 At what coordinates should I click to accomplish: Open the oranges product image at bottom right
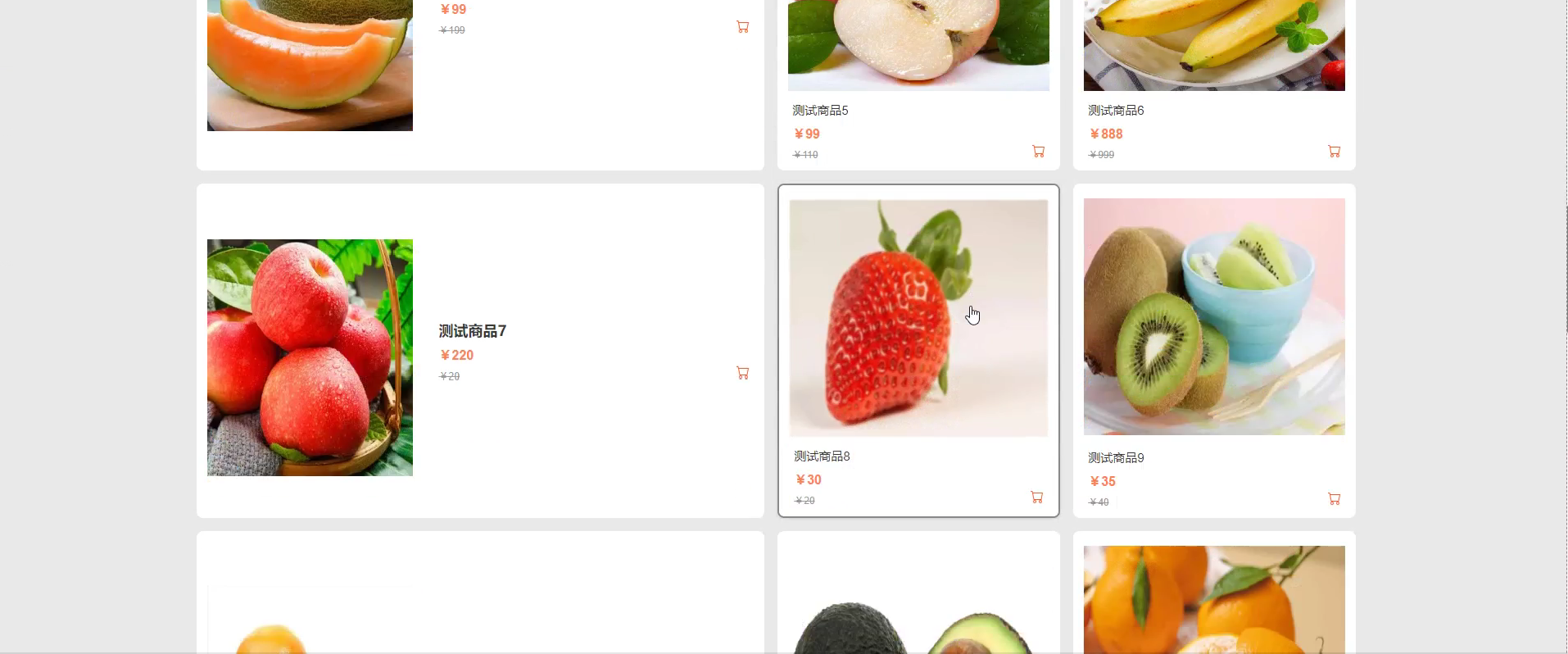[1214, 600]
